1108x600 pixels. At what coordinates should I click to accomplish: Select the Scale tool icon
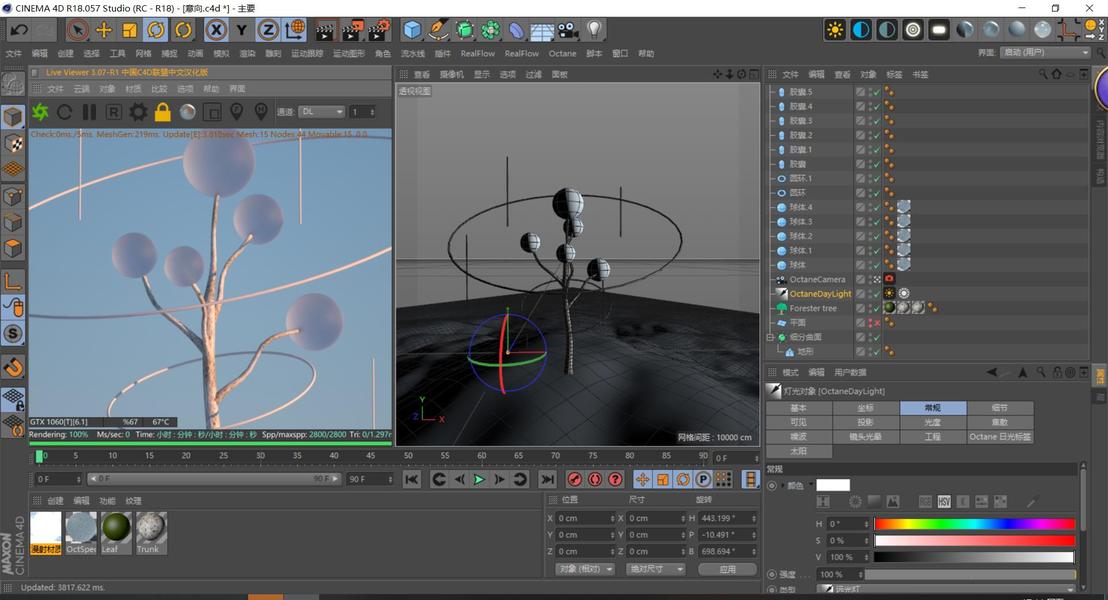tap(129, 30)
